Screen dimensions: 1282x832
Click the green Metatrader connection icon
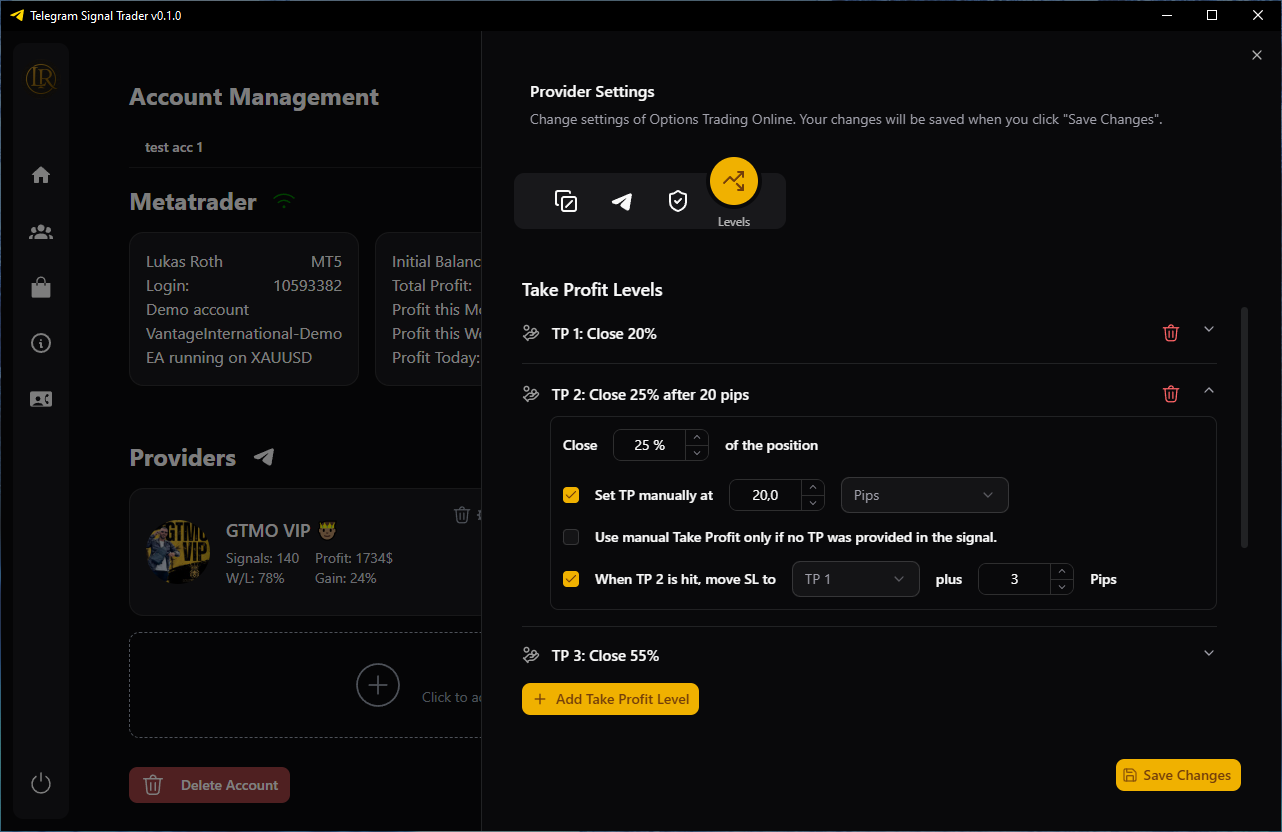click(285, 202)
